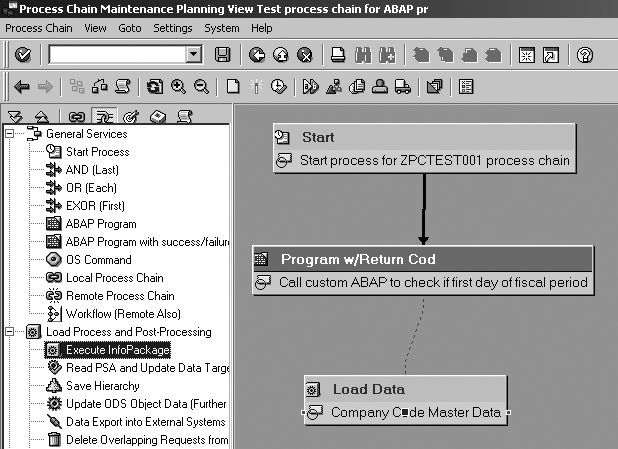
Task: Click the Print icon in toolbar
Action: 339,54
